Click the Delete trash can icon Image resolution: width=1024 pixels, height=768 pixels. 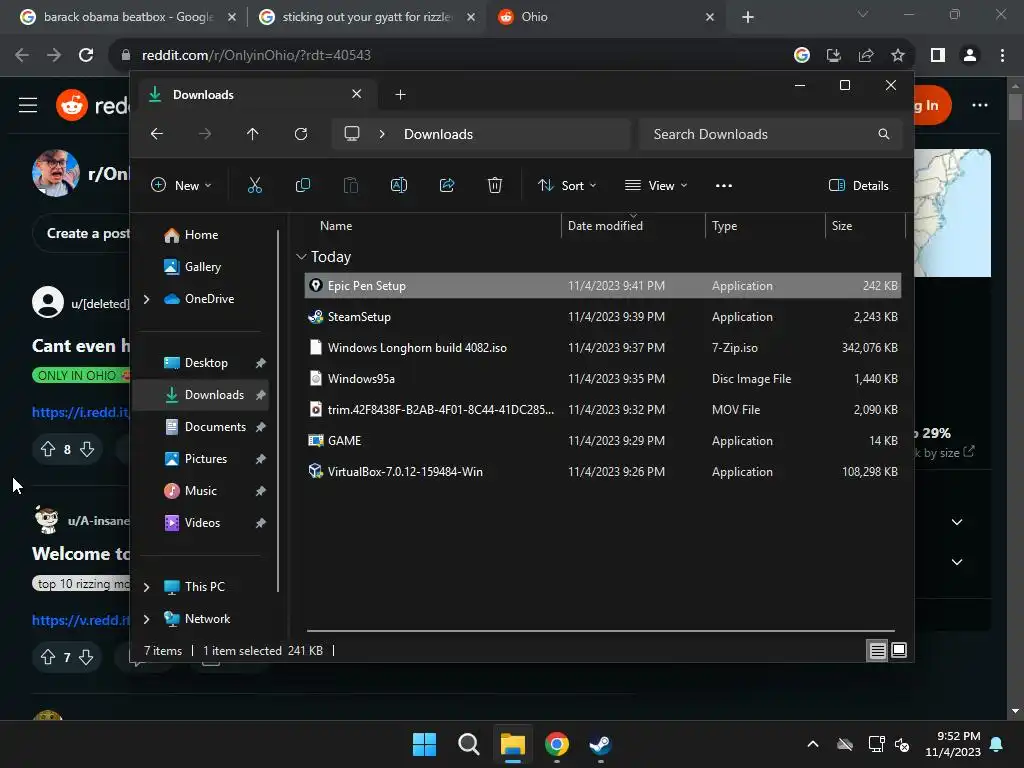click(494, 185)
